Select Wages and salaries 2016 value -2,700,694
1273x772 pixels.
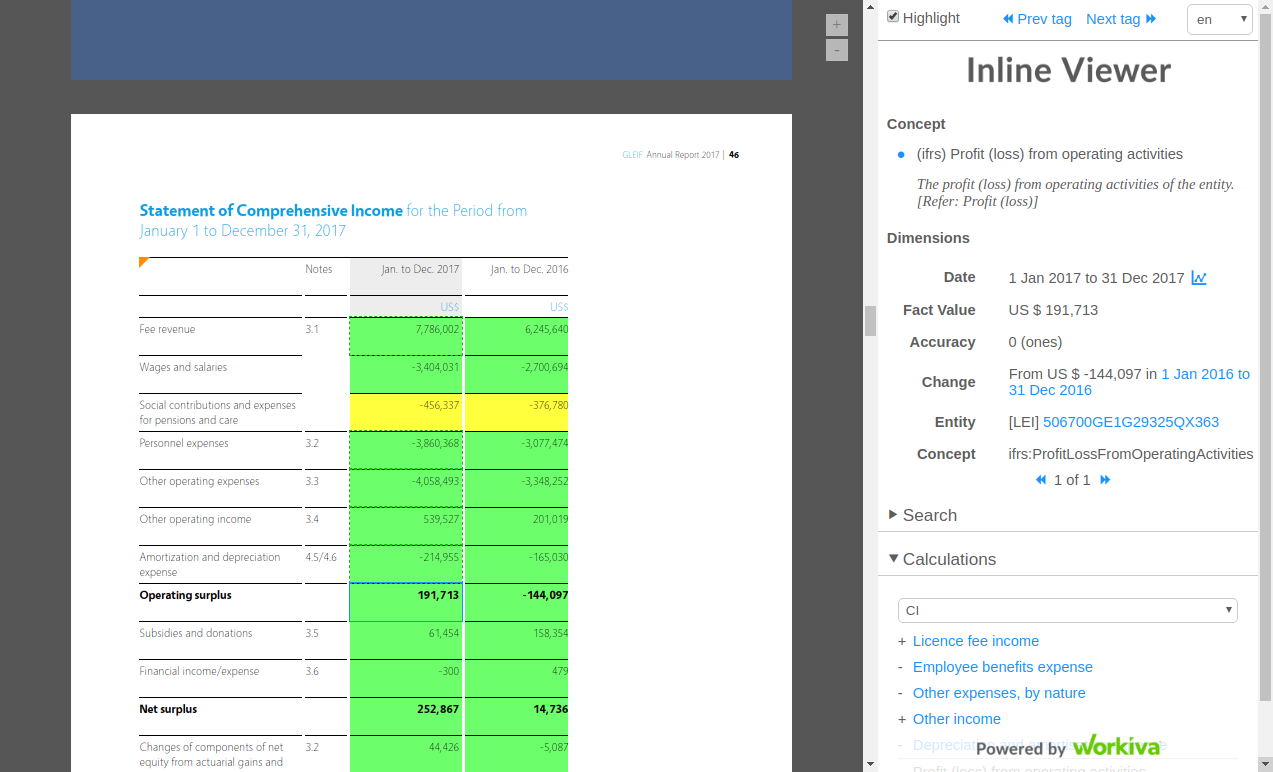517,375
